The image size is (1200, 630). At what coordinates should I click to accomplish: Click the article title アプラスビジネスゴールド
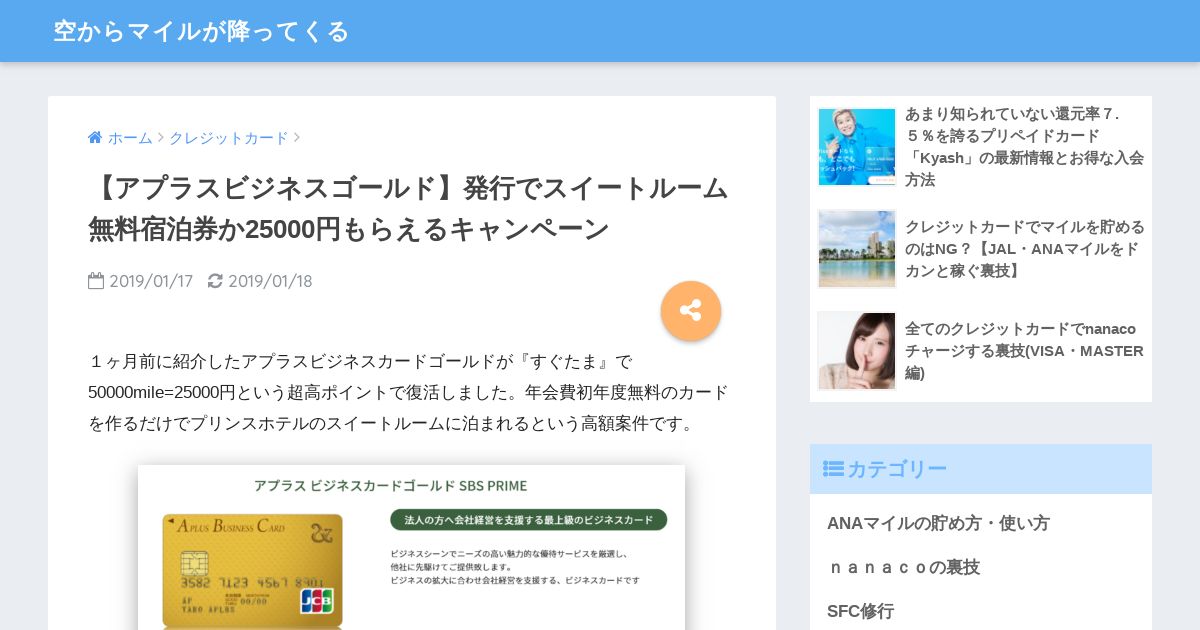pos(408,208)
